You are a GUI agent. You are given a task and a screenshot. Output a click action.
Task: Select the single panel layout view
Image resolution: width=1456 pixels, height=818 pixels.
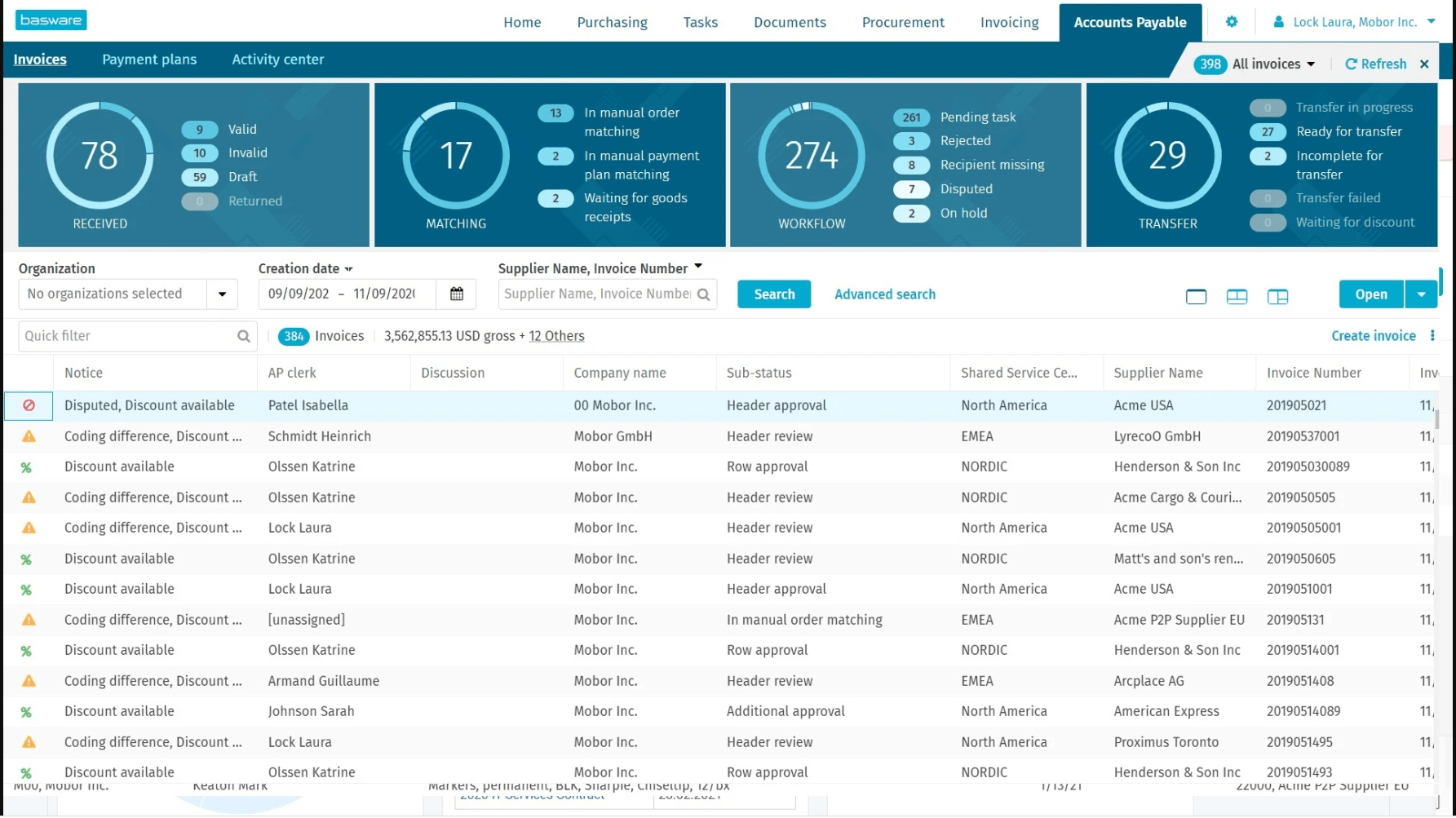(x=1196, y=296)
